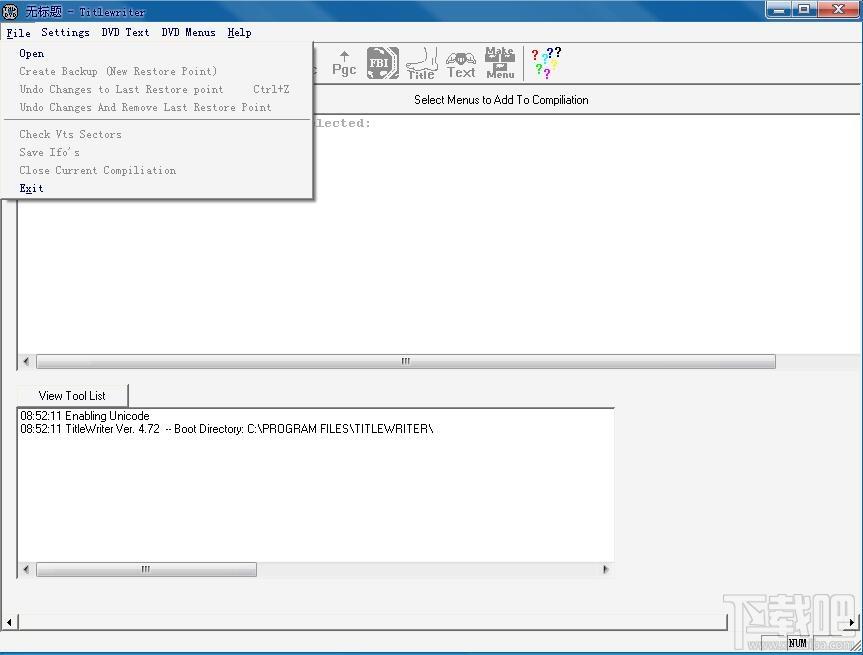
Task: Open the DVD Menus menu
Action: tap(188, 32)
